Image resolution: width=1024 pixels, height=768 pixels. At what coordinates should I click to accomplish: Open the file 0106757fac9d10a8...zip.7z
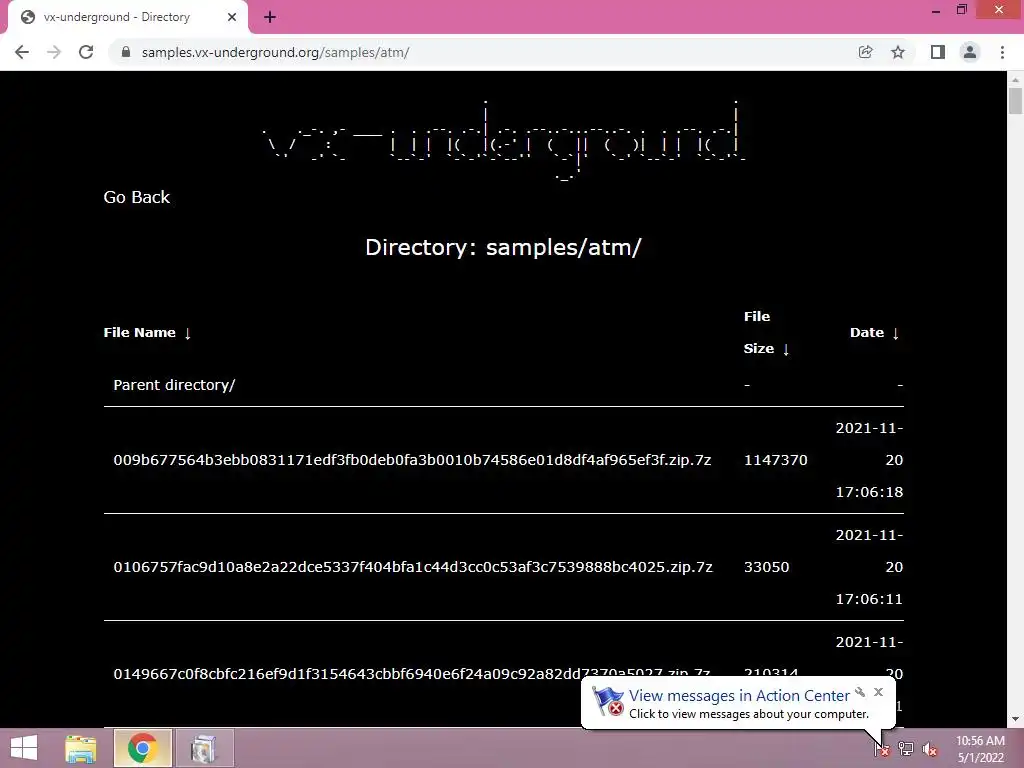tap(413, 567)
